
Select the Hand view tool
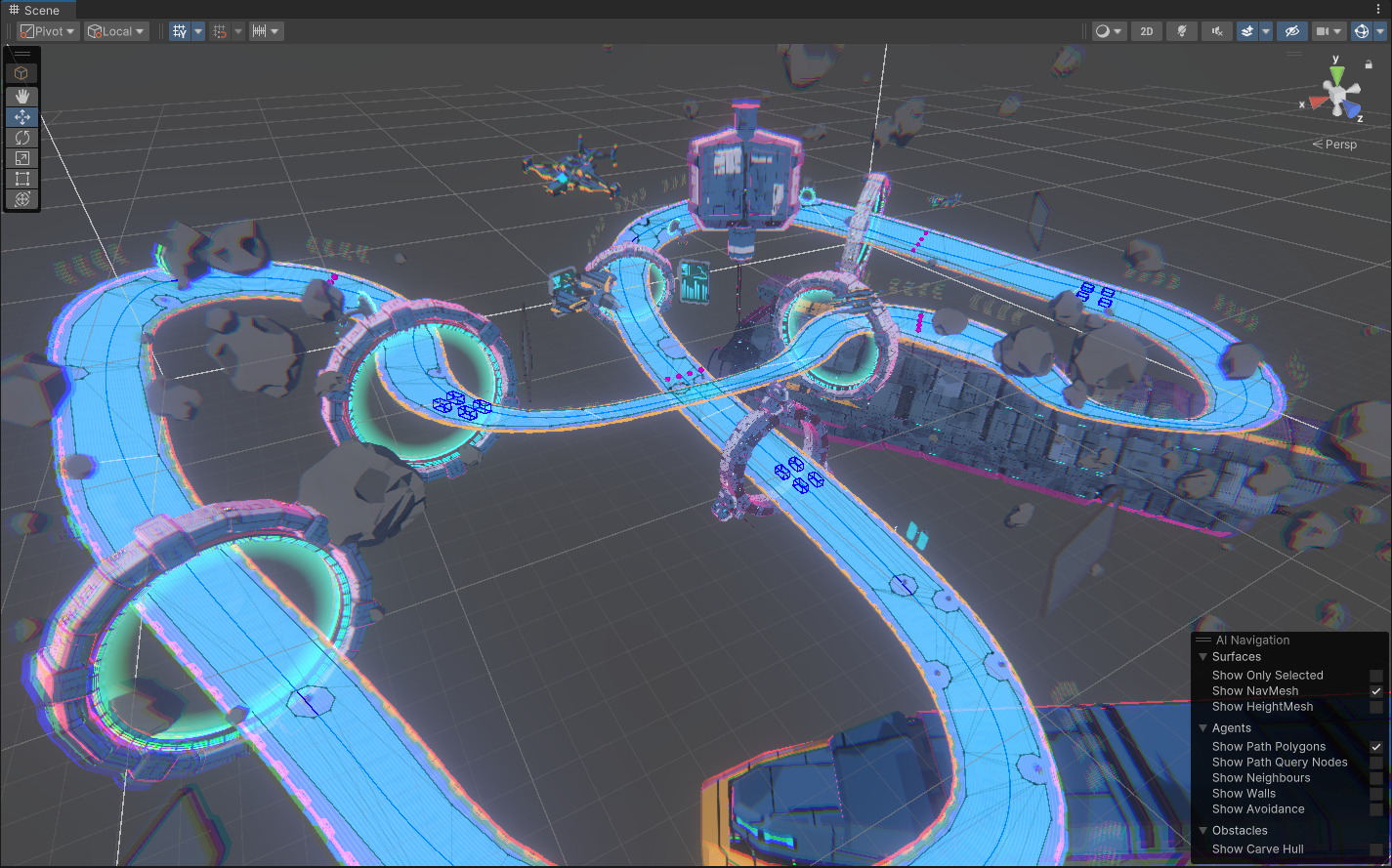(x=21, y=96)
